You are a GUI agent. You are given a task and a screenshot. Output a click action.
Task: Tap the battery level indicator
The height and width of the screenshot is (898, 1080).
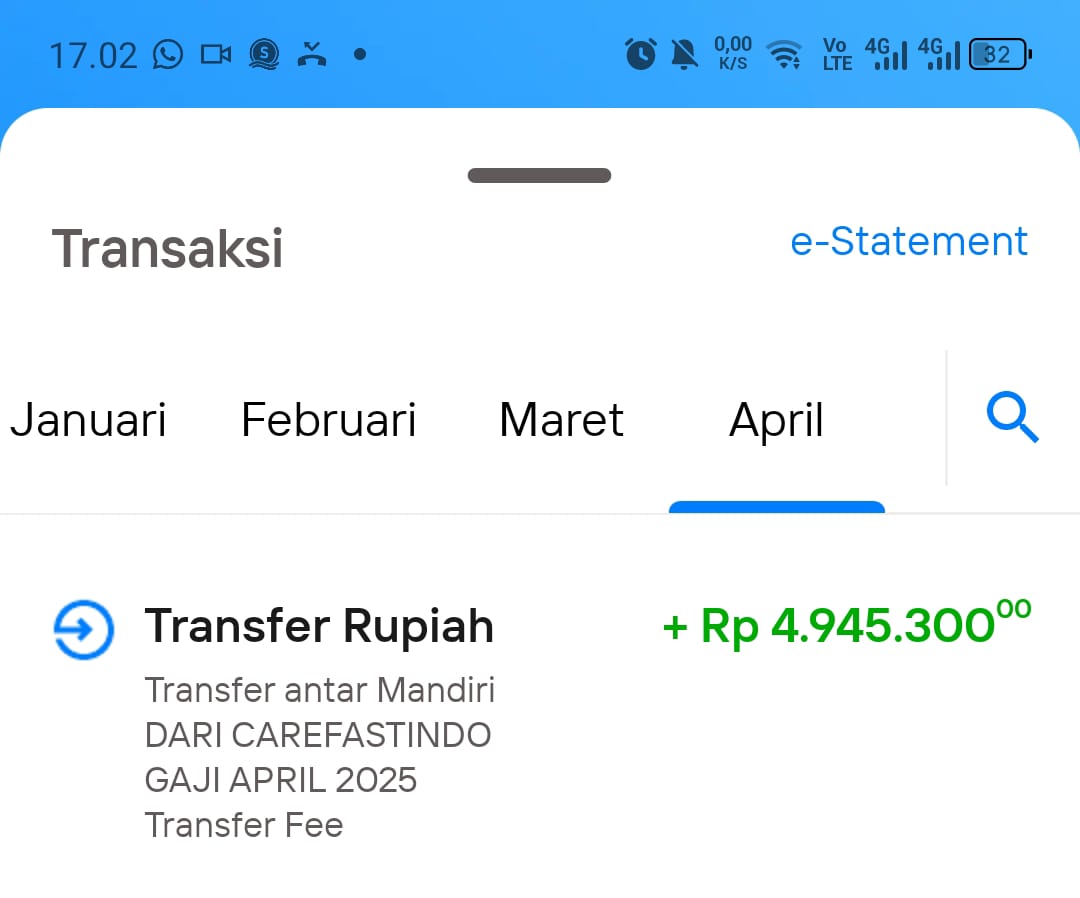(1000, 54)
